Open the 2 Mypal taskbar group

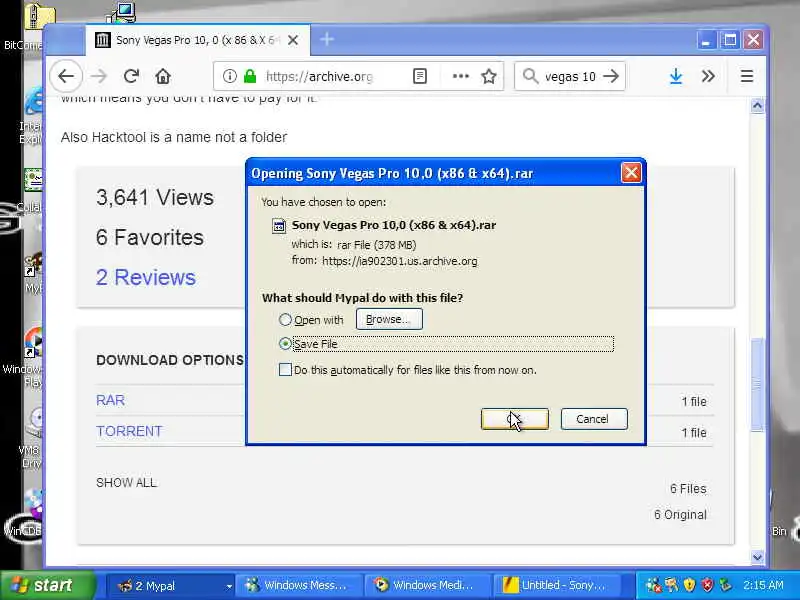click(171, 586)
